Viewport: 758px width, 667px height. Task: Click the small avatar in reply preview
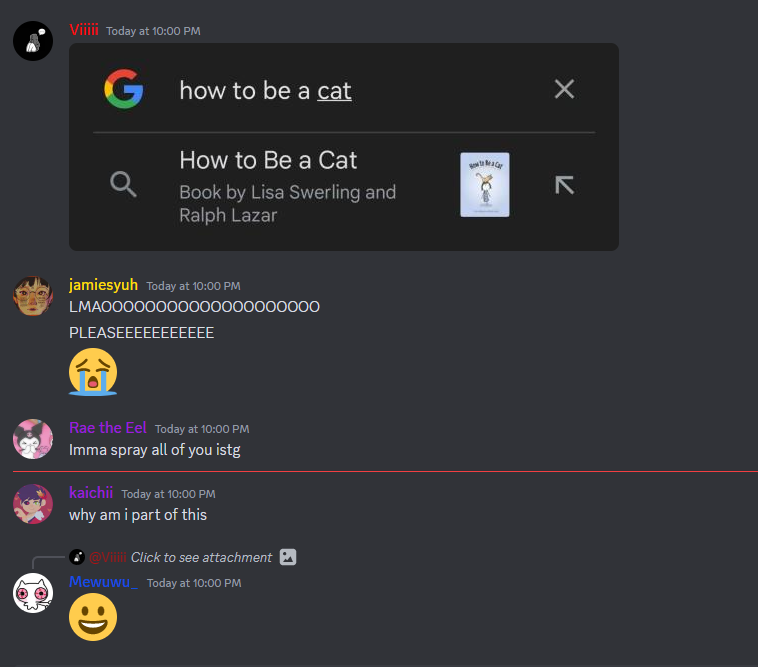[x=77, y=557]
